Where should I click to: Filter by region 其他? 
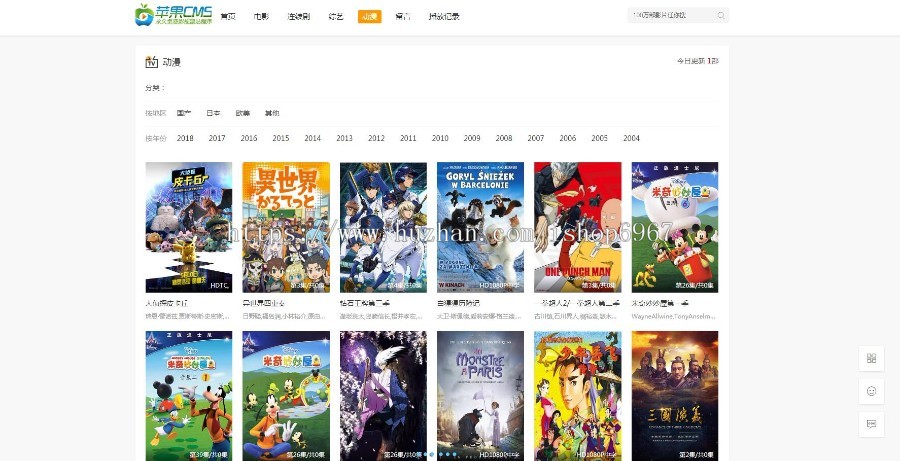pos(272,113)
